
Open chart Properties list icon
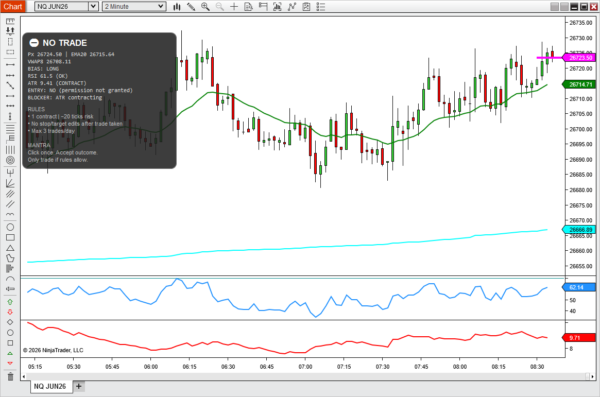point(321,7)
